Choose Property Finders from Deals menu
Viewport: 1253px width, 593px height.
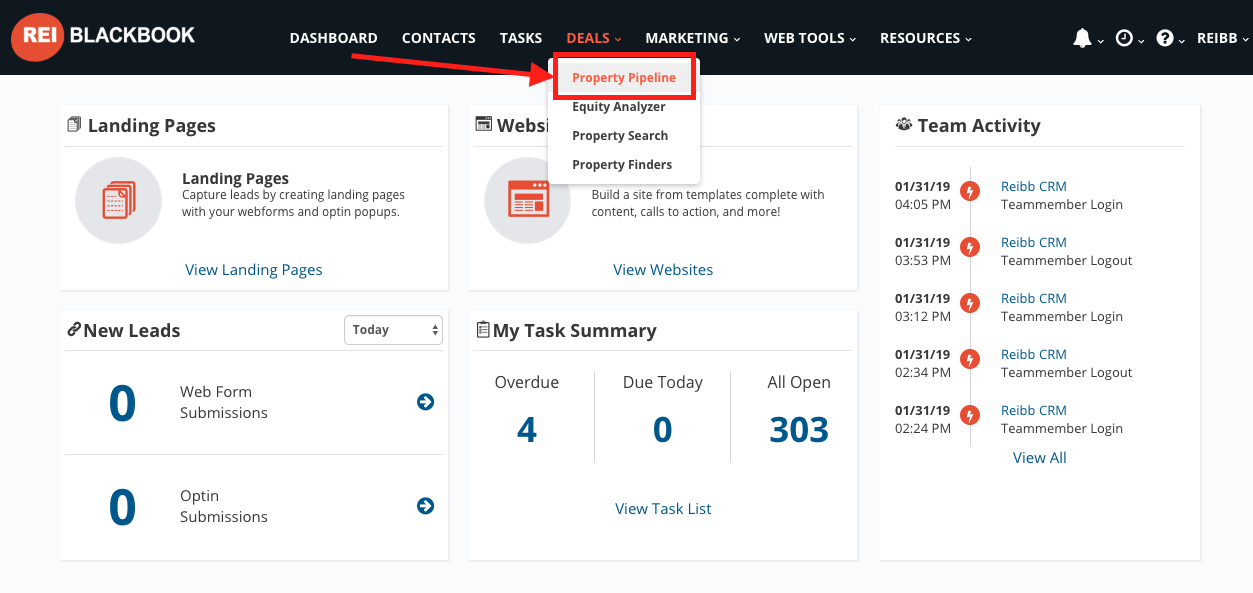622,165
